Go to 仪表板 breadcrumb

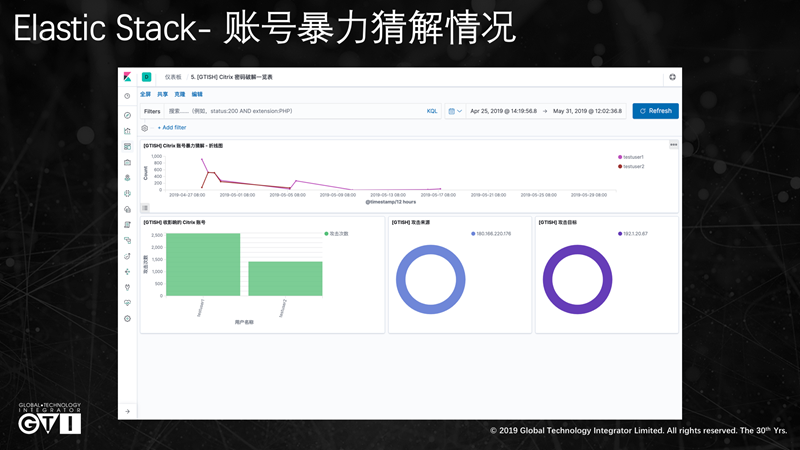point(173,77)
